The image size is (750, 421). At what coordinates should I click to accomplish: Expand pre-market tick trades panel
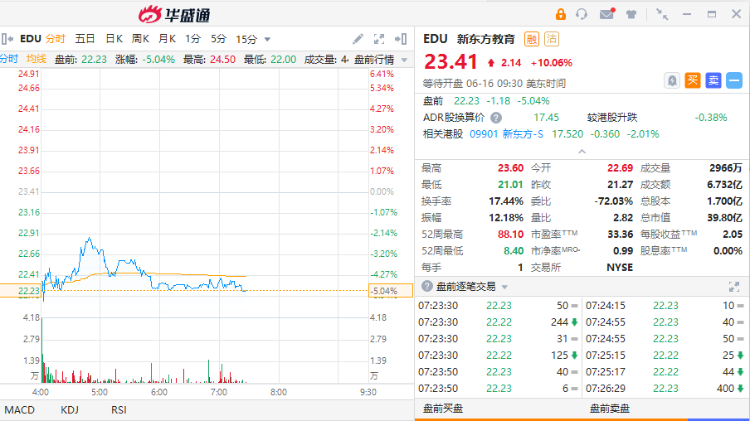(734, 287)
